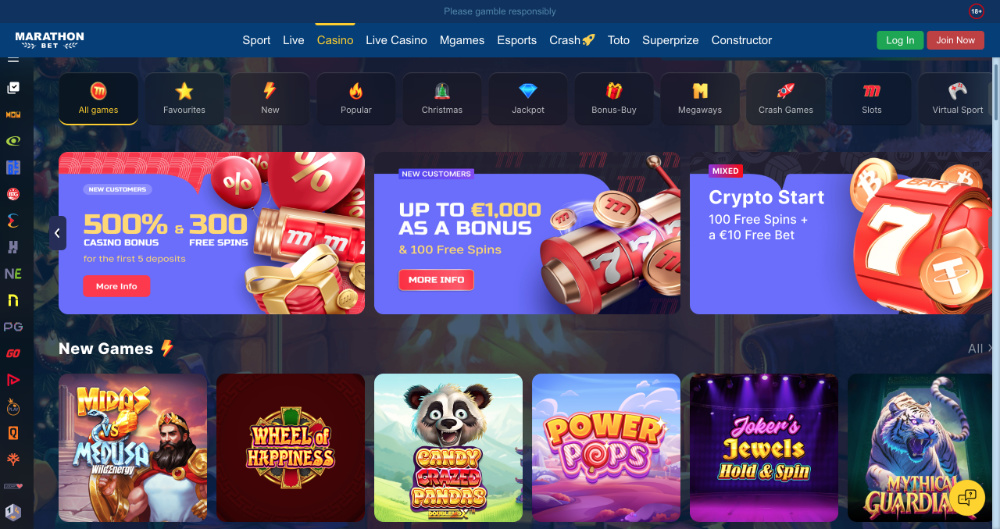This screenshot has height=529, width=1000.
Task: Choose the Christmas games category
Action: tap(442, 99)
